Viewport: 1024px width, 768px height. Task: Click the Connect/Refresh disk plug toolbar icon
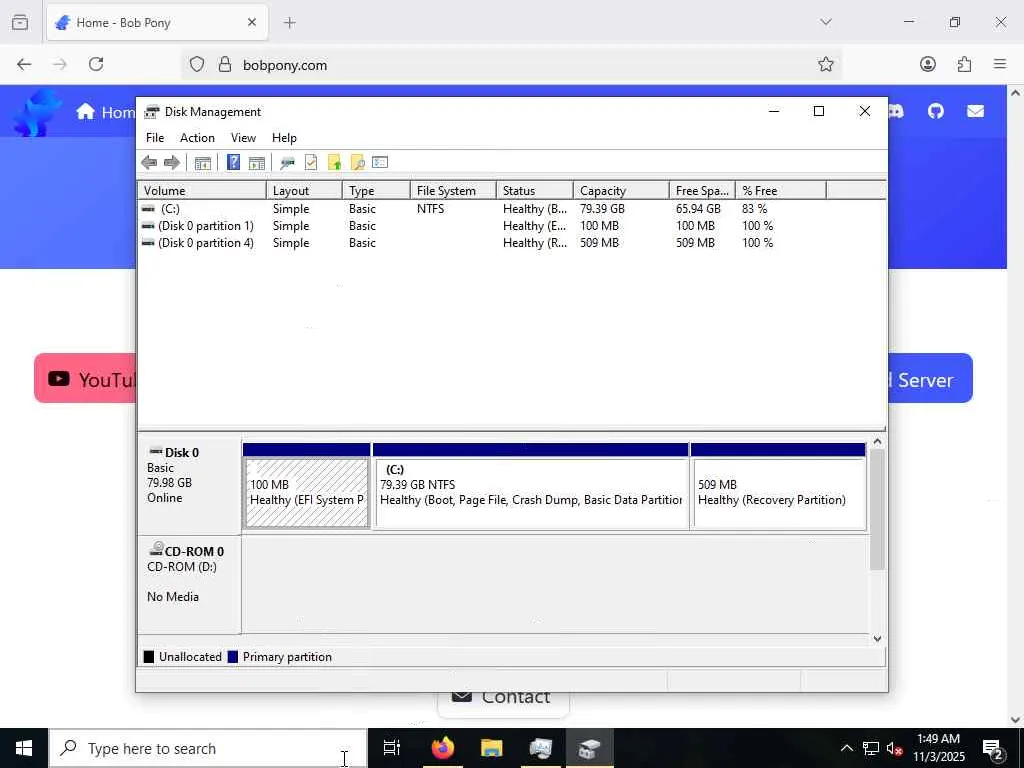click(287, 163)
